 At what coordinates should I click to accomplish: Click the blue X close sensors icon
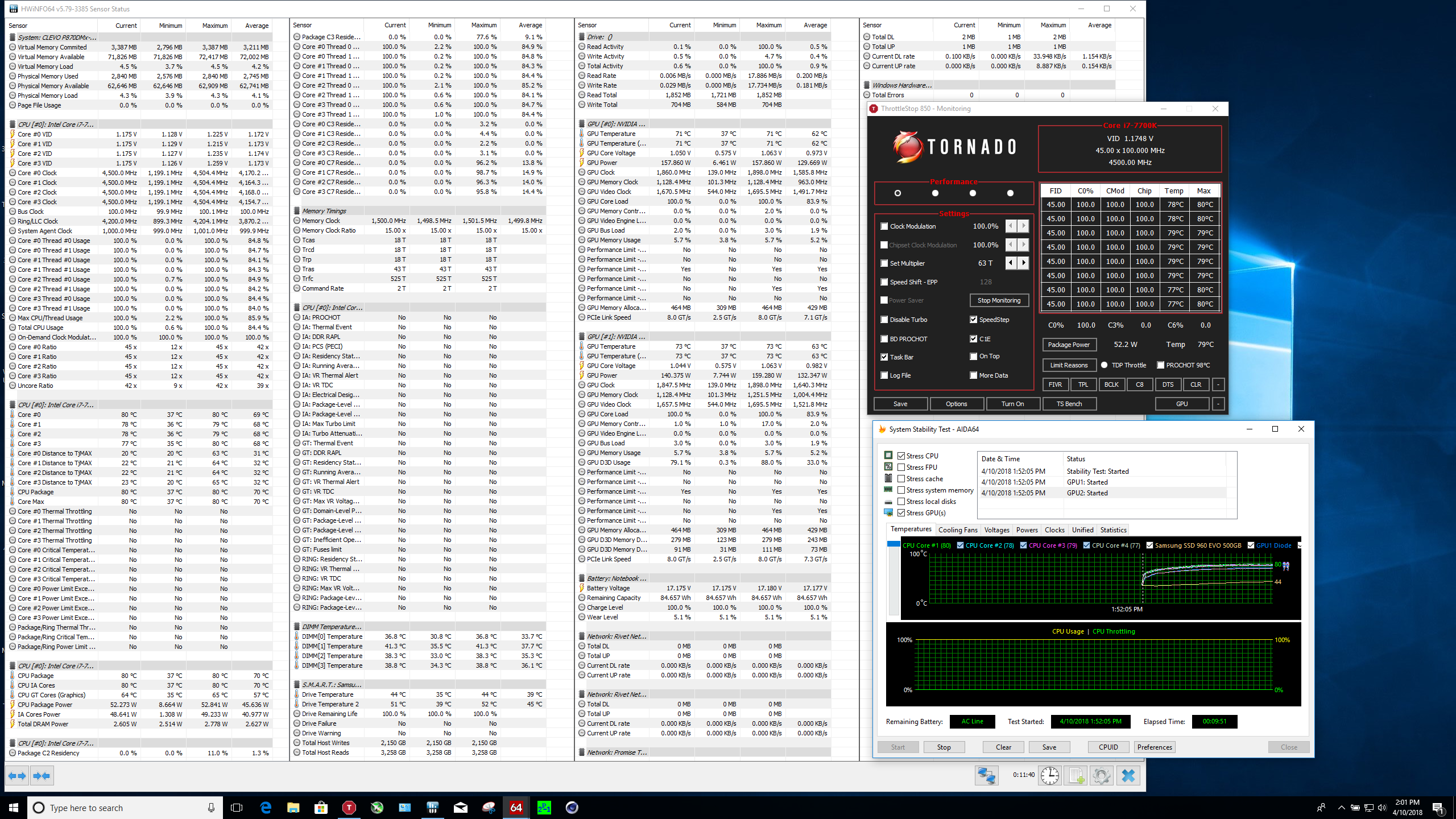[1128, 776]
